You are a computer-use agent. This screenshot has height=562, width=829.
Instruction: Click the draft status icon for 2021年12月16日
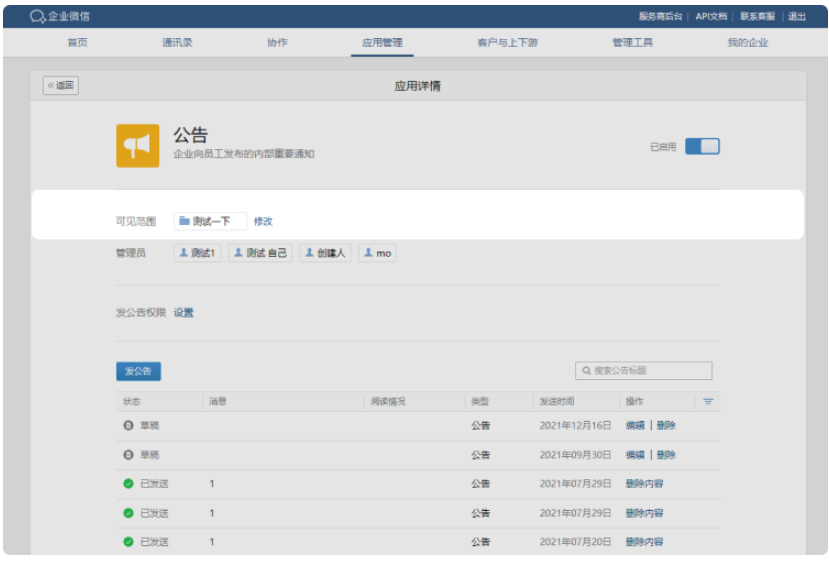point(128,425)
